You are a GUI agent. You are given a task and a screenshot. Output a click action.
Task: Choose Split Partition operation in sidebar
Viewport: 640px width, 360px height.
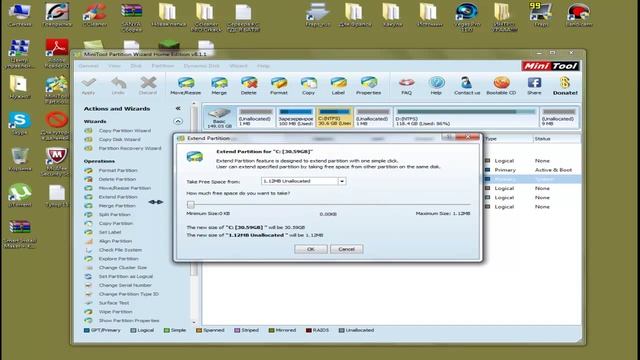click(115, 215)
